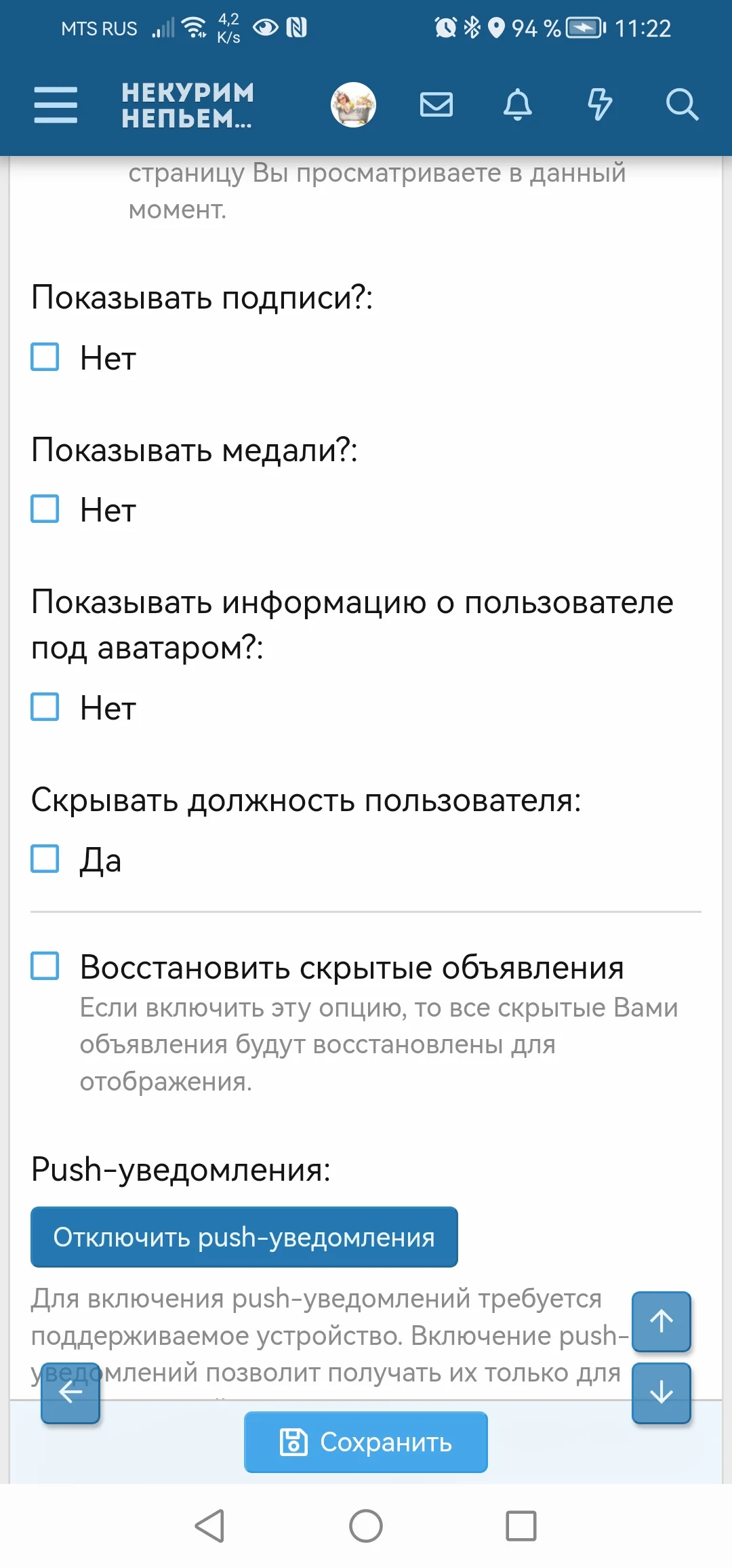Check 'Нет' for showing user info under avatar
Viewport: 732px width, 1568px height.
tap(45, 707)
